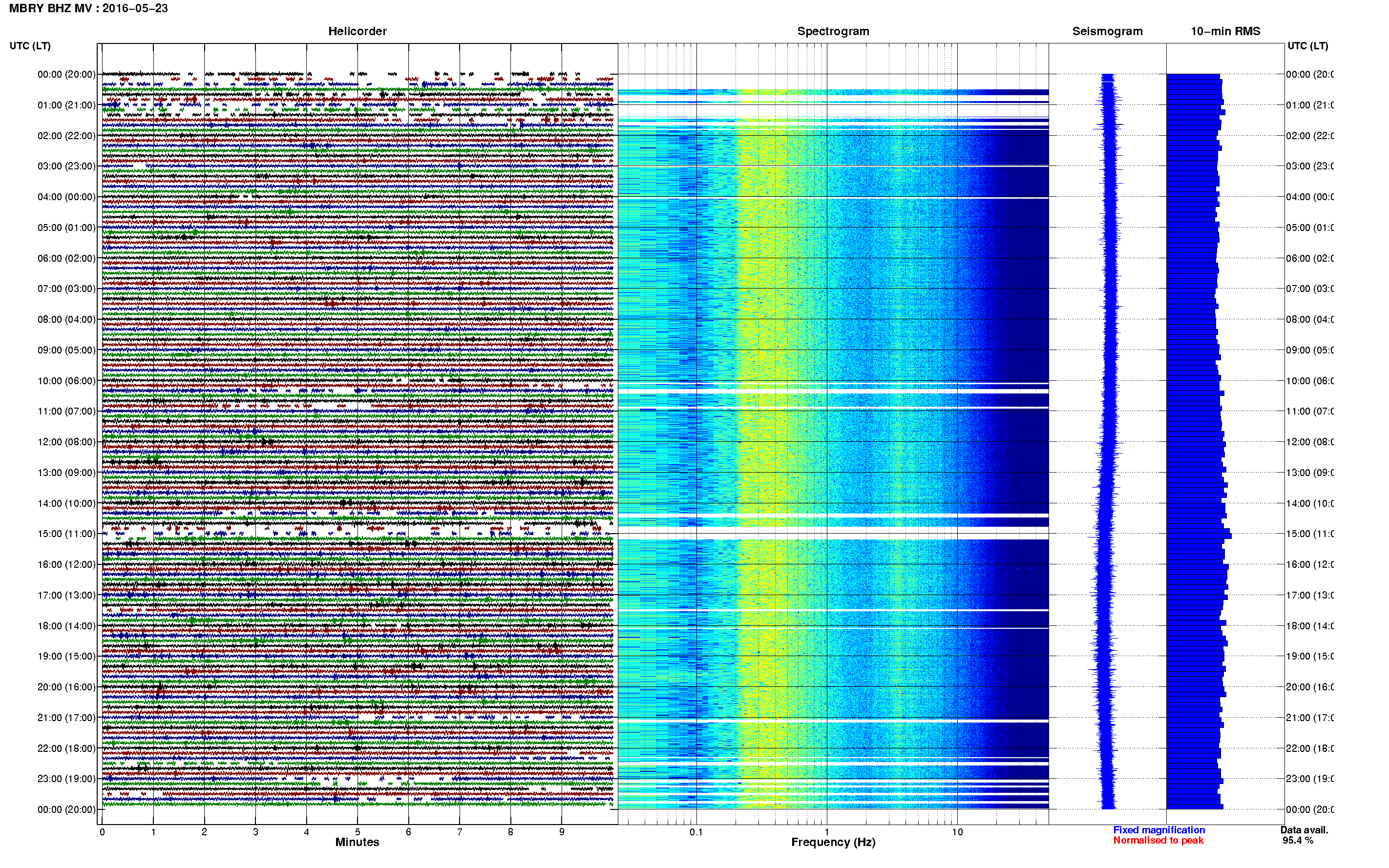Screen dimensions: 1389x868
Task: Click the left axis label 22:00 (18:00)
Action: click(66, 748)
